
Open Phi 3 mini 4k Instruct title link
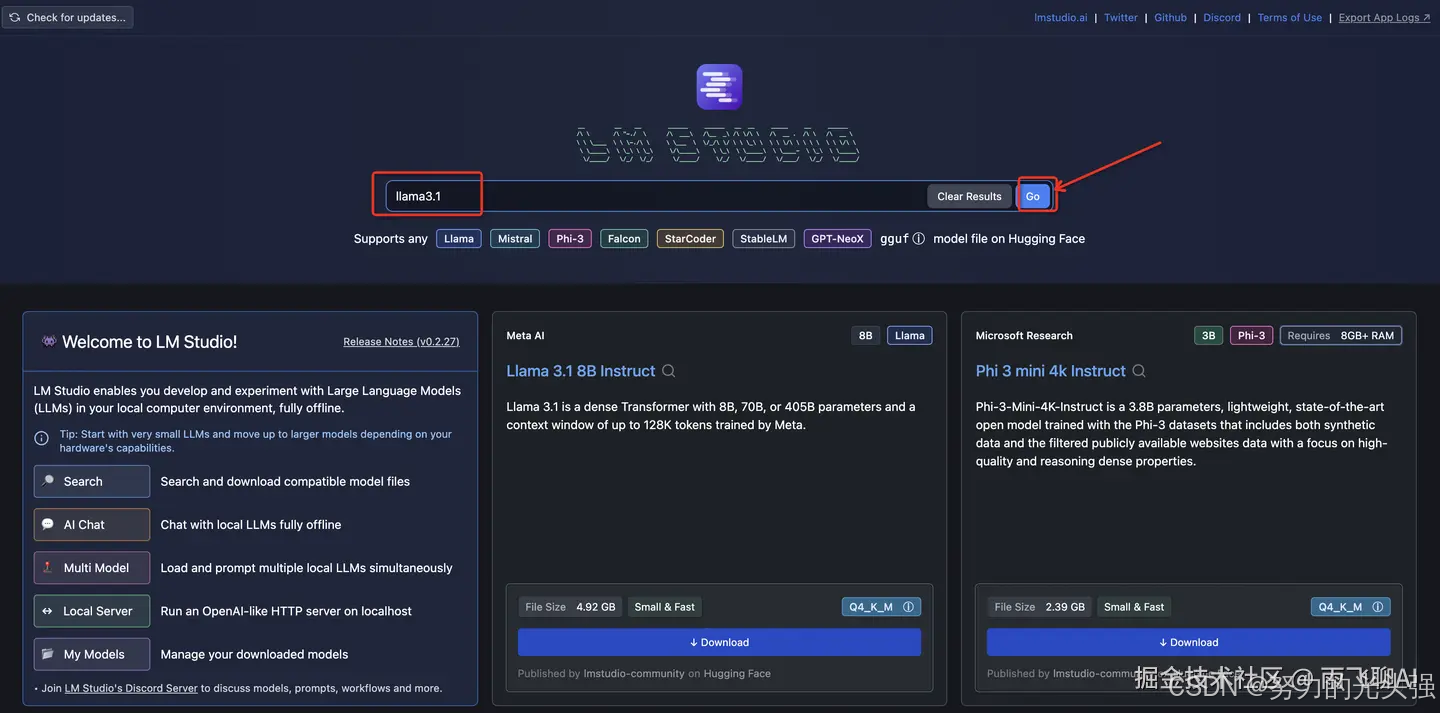[1051, 371]
